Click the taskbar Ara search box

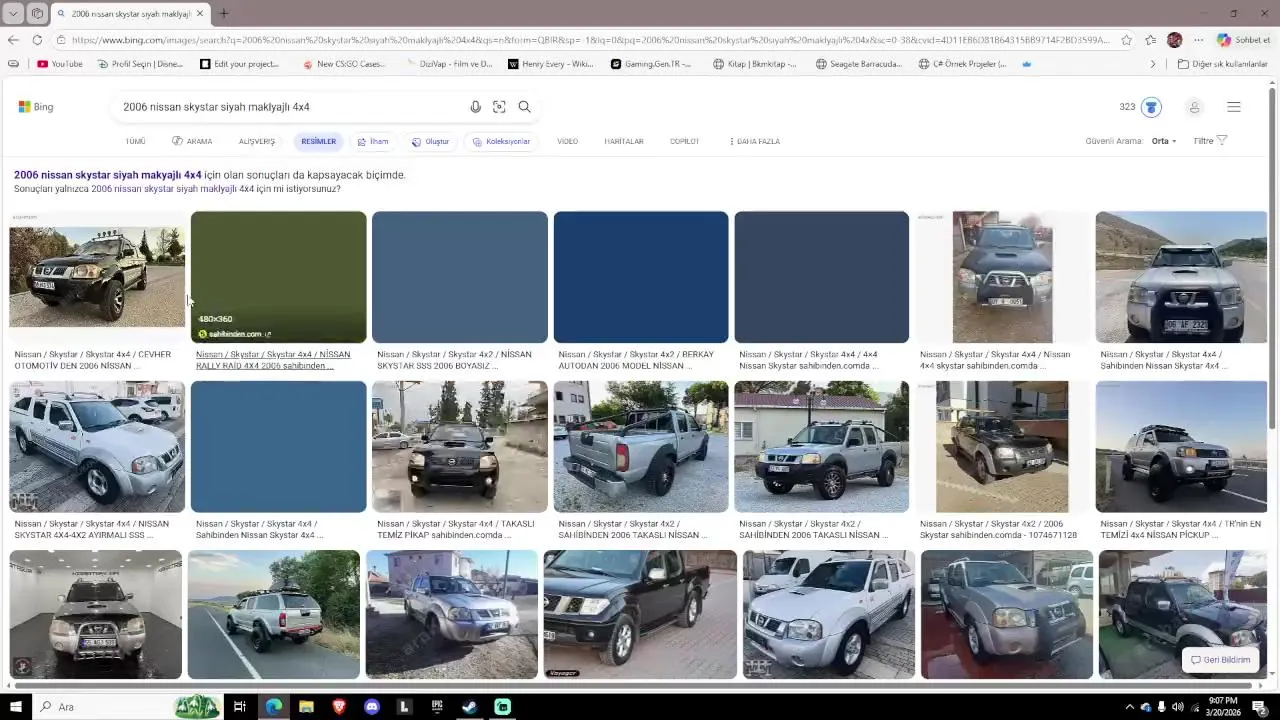pos(128,707)
